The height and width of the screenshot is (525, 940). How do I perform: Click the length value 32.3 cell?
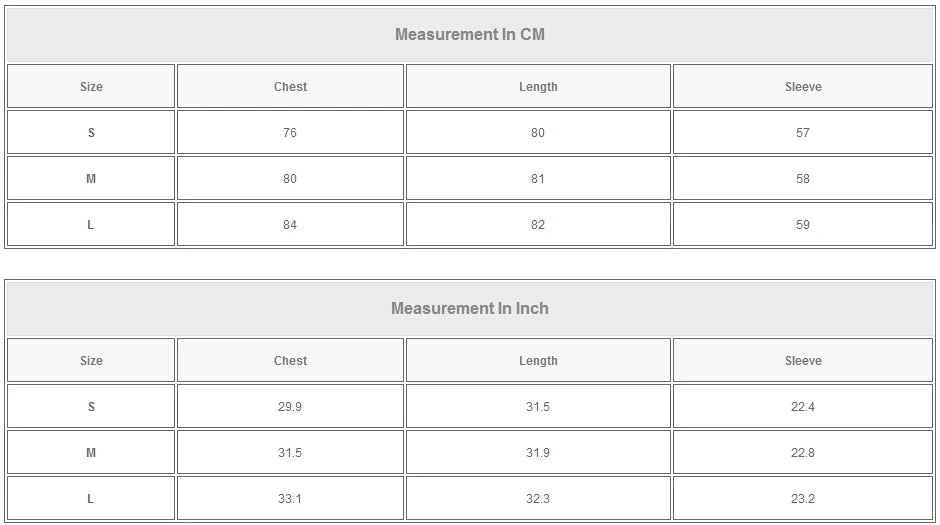click(x=538, y=499)
